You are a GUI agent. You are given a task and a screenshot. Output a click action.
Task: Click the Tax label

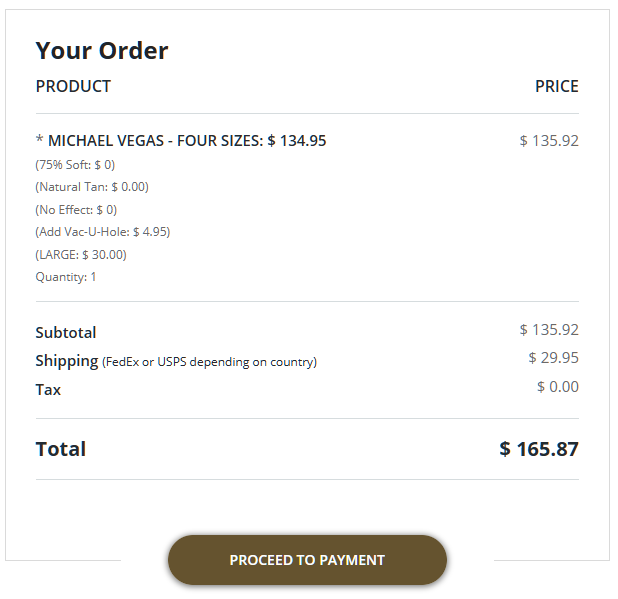pyautogui.click(x=48, y=390)
